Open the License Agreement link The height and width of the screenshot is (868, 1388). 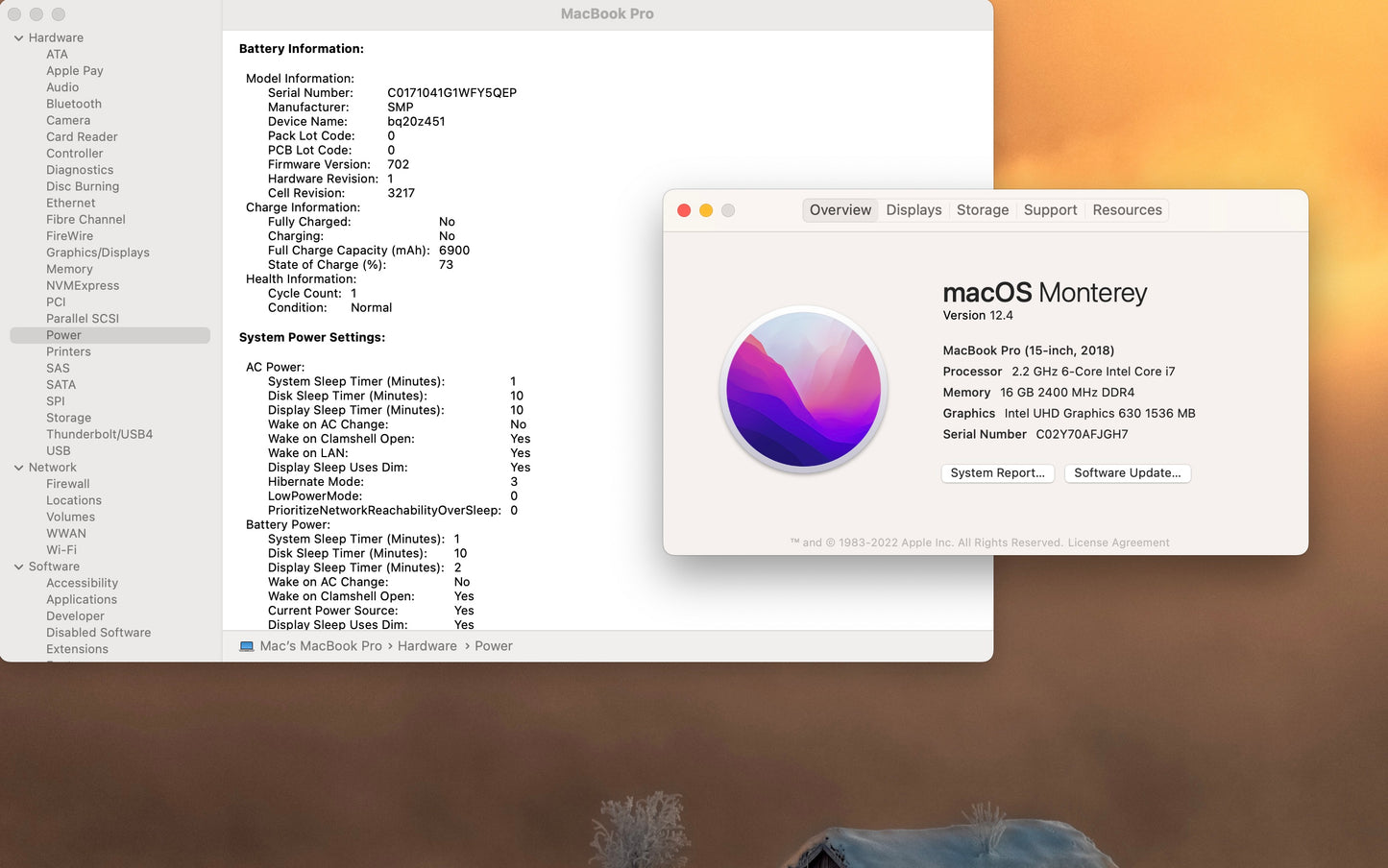(x=1117, y=542)
